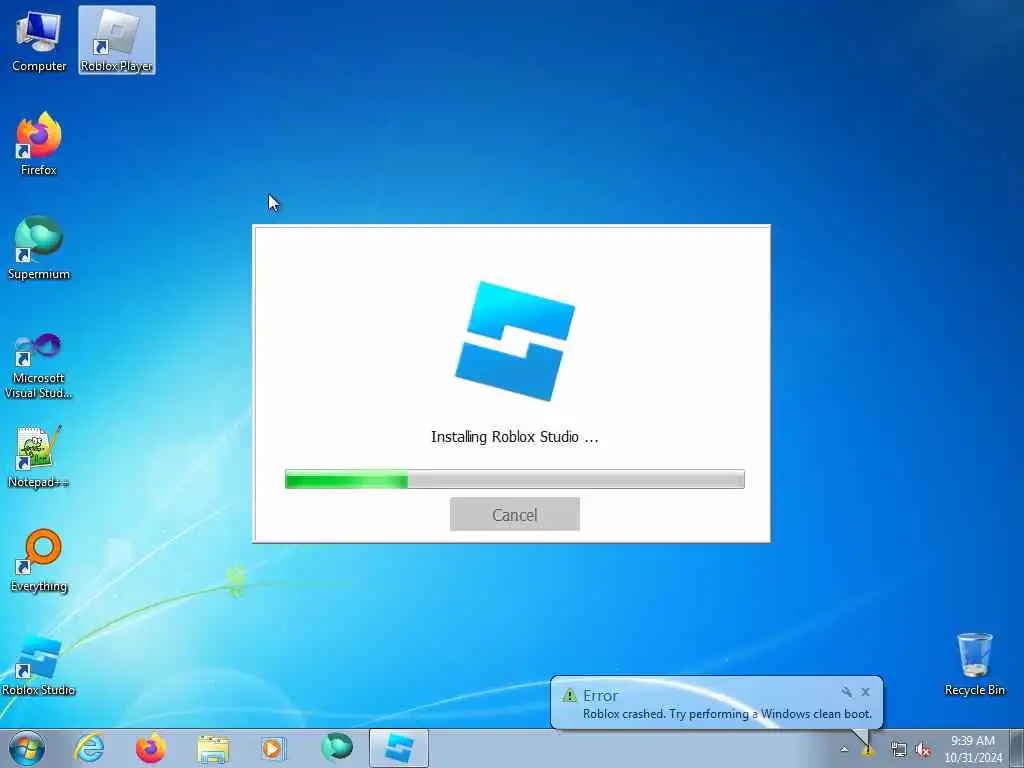Click the Show desktop strip
Image resolution: width=1024 pixels, height=768 pixels.
[1017, 748]
